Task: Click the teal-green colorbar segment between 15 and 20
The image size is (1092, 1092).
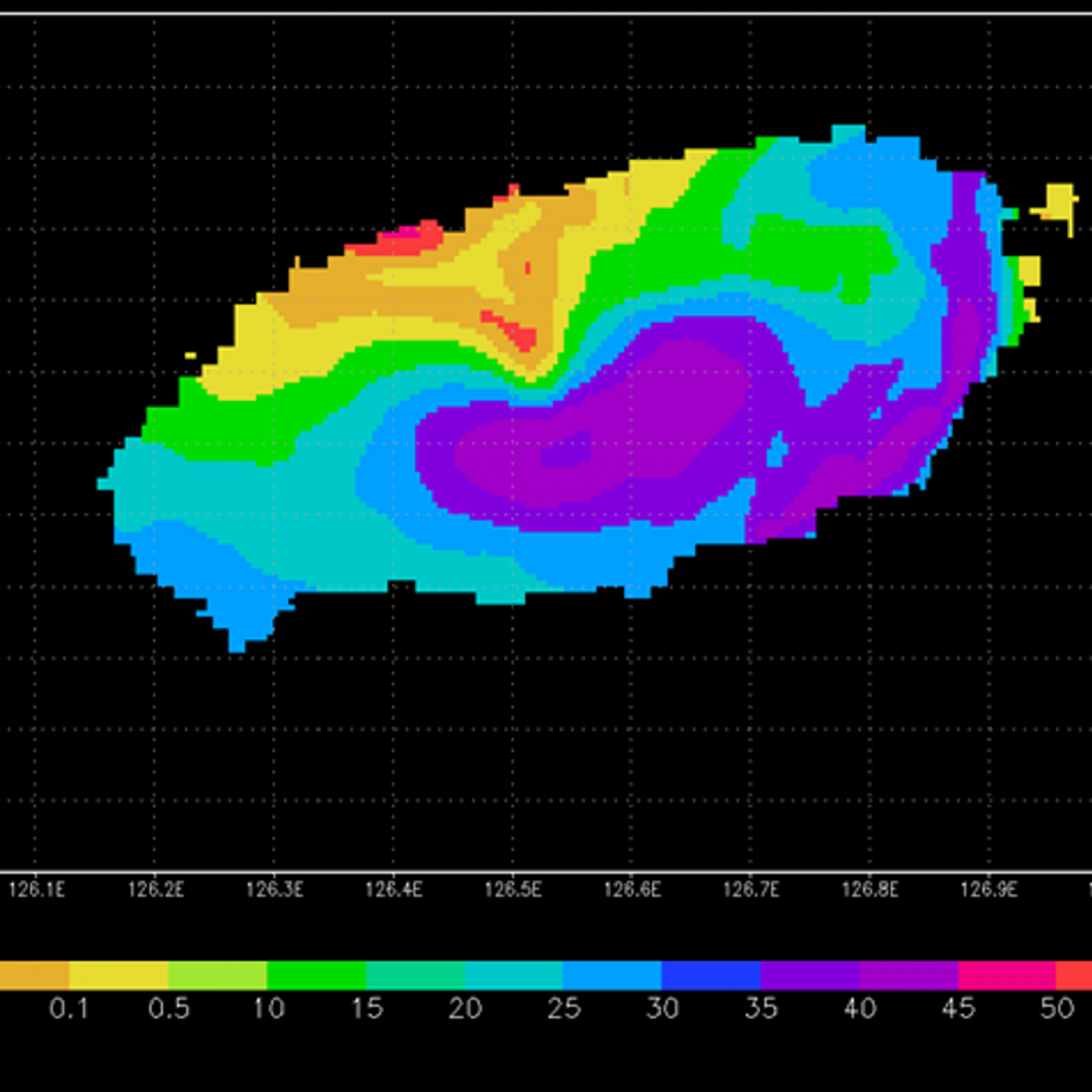Action: click(x=415, y=975)
